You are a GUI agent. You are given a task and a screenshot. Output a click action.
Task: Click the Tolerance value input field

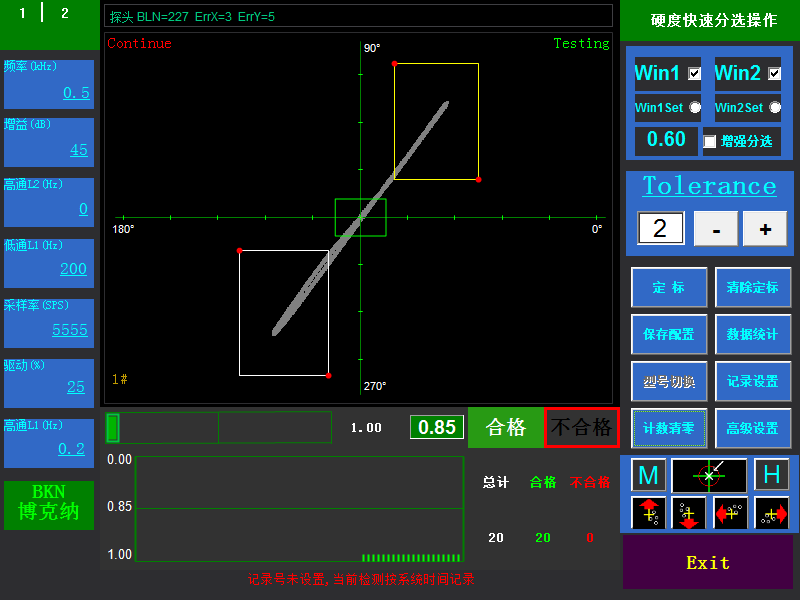660,229
